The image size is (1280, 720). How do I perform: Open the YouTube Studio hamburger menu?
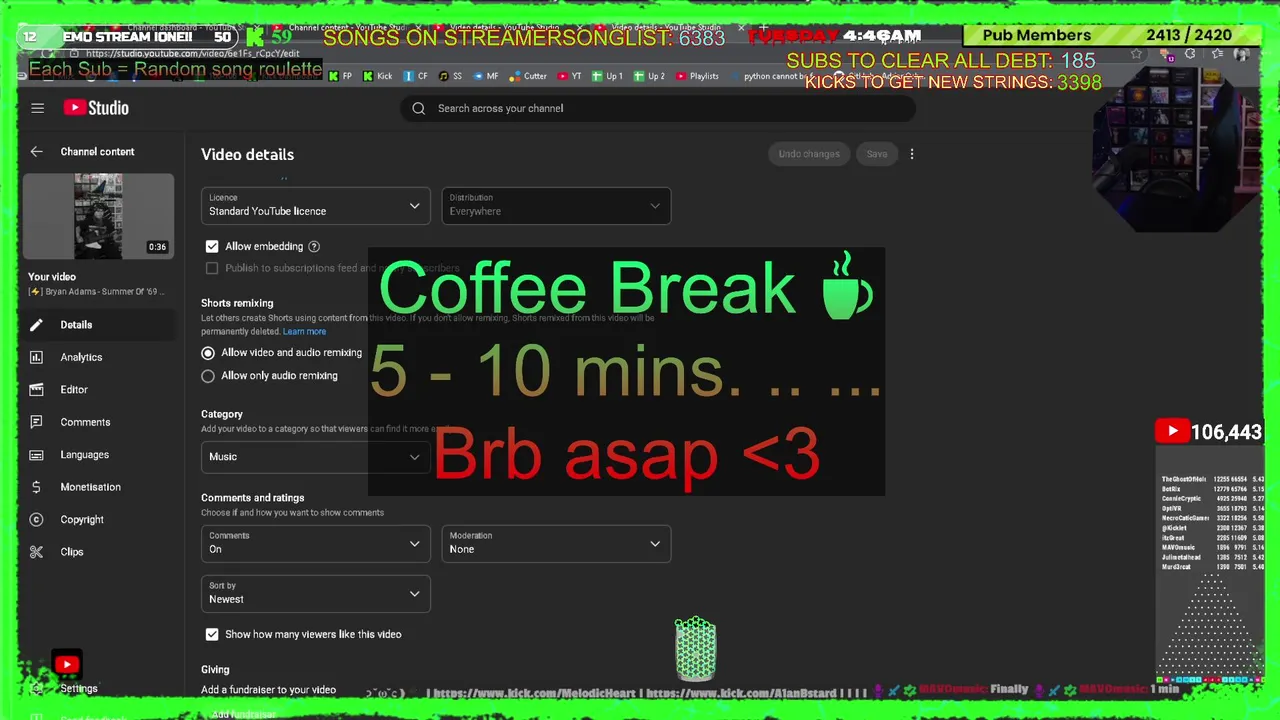pyautogui.click(x=37, y=108)
